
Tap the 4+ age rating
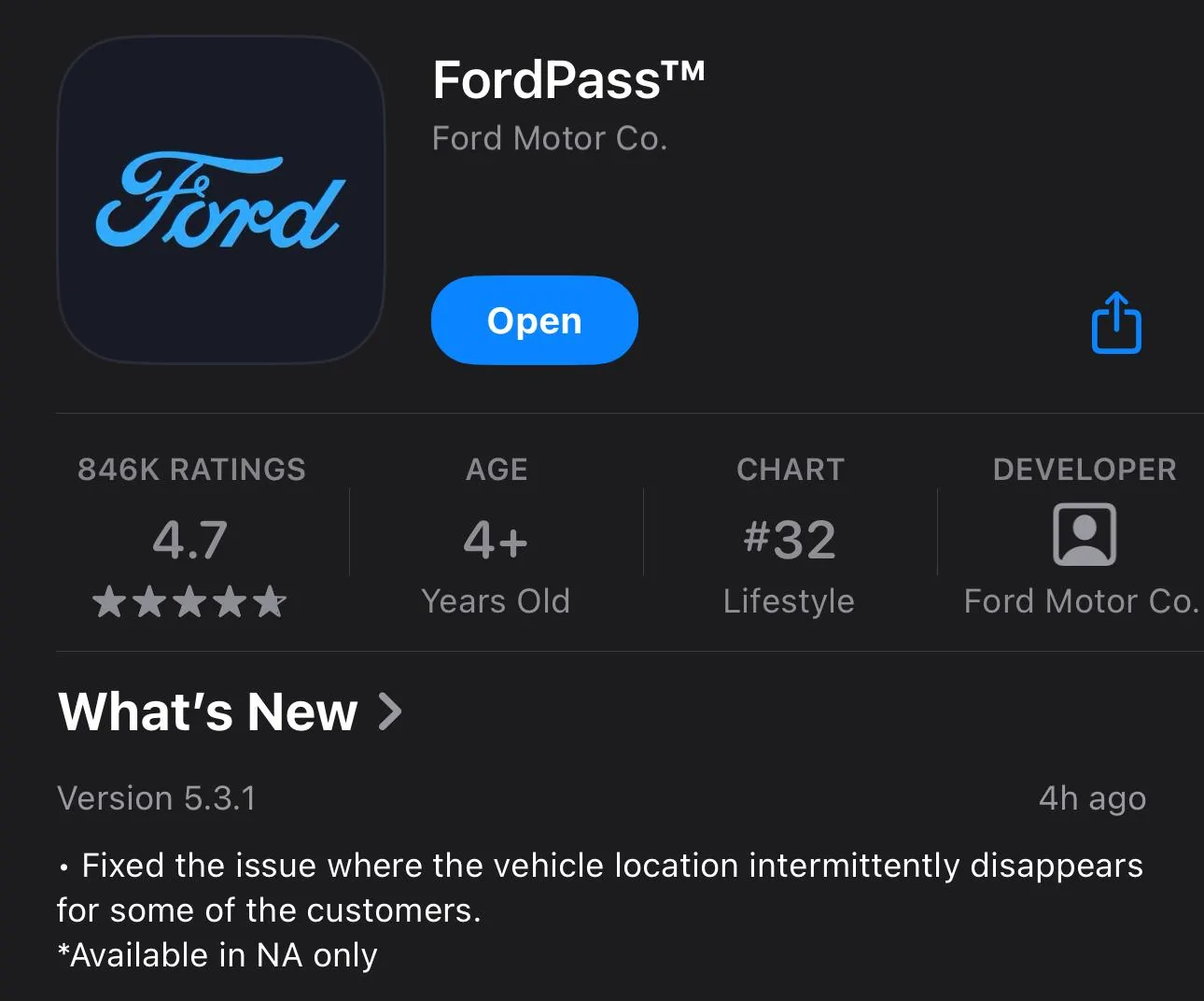[496, 540]
